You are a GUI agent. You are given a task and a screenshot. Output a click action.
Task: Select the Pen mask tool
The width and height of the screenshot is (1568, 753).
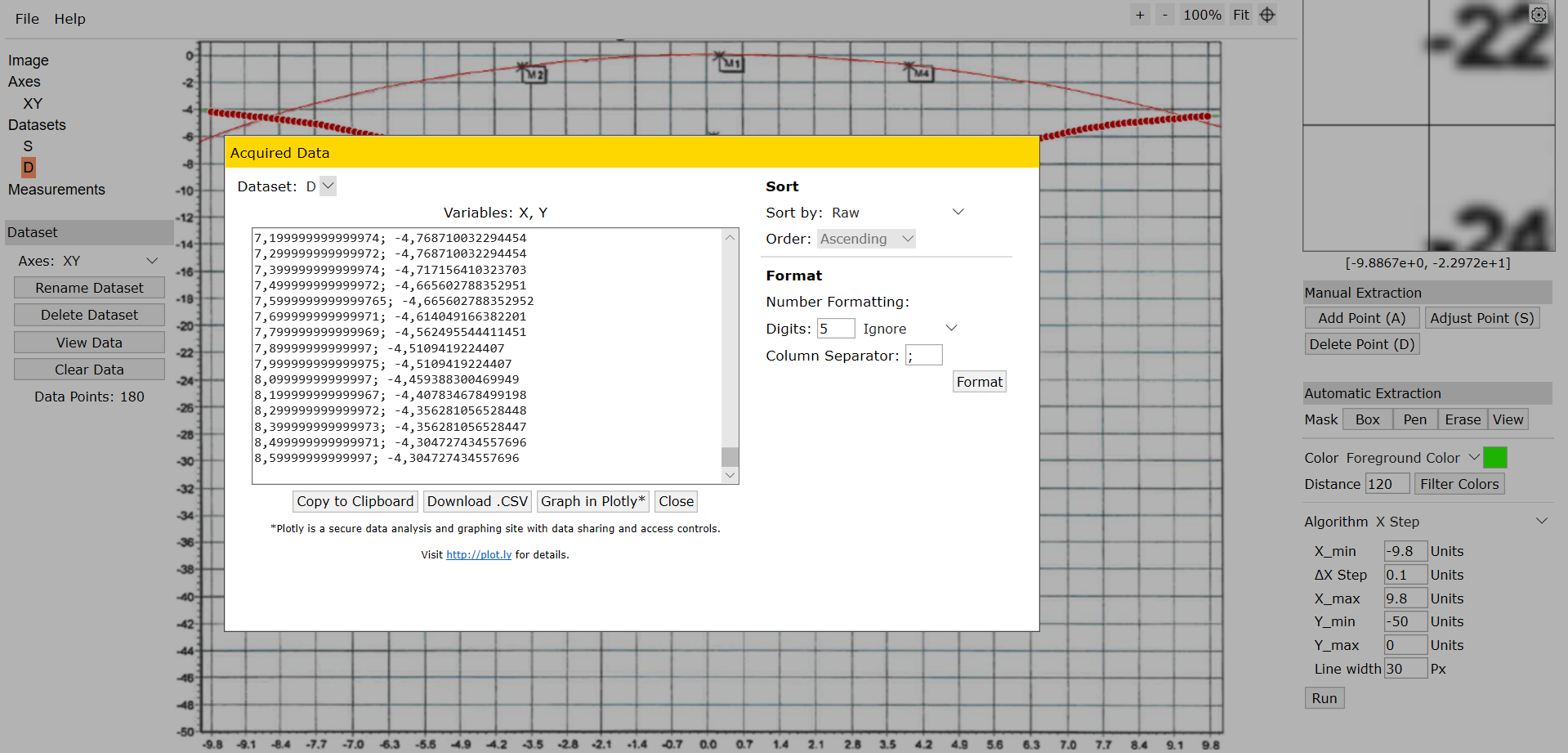click(x=1415, y=419)
